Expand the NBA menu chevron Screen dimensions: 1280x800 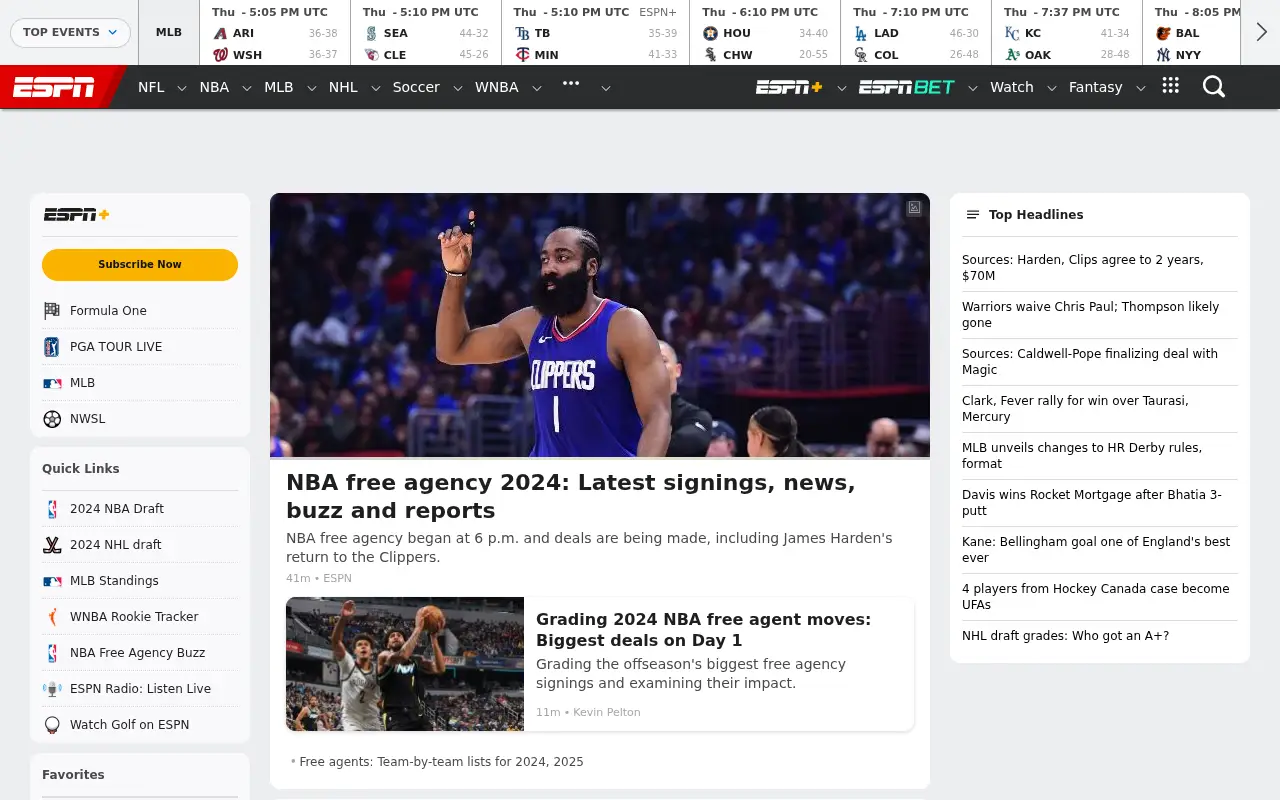[x=247, y=88]
